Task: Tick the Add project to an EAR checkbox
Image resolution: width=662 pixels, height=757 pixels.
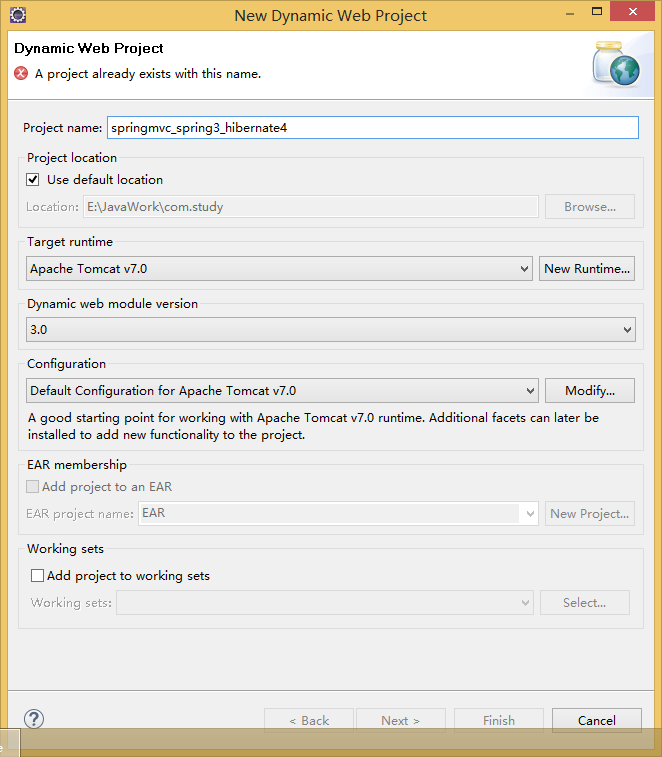Action: click(x=33, y=487)
